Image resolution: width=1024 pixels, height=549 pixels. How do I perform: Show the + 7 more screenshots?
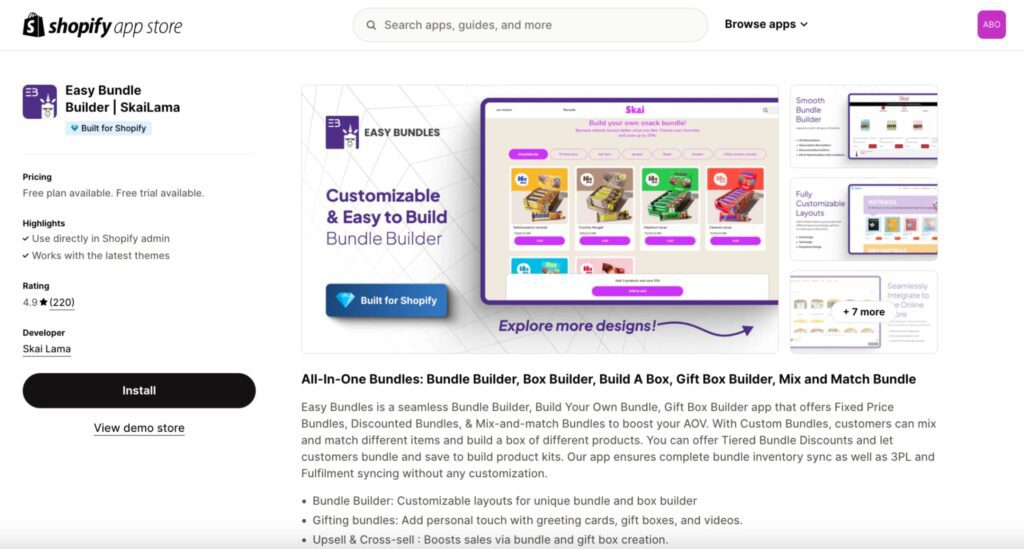pos(864,312)
